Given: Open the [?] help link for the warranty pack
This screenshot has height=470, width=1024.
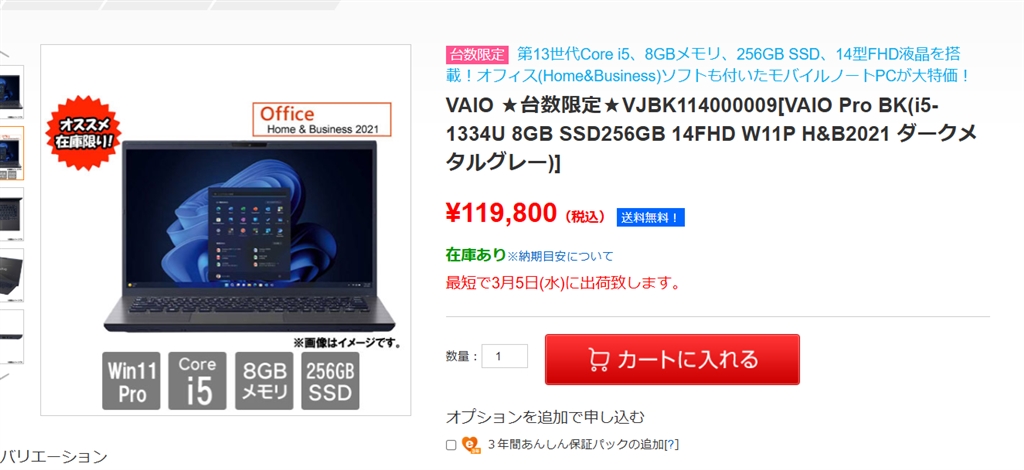Looking at the screenshot, I should (x=671, y=445).
